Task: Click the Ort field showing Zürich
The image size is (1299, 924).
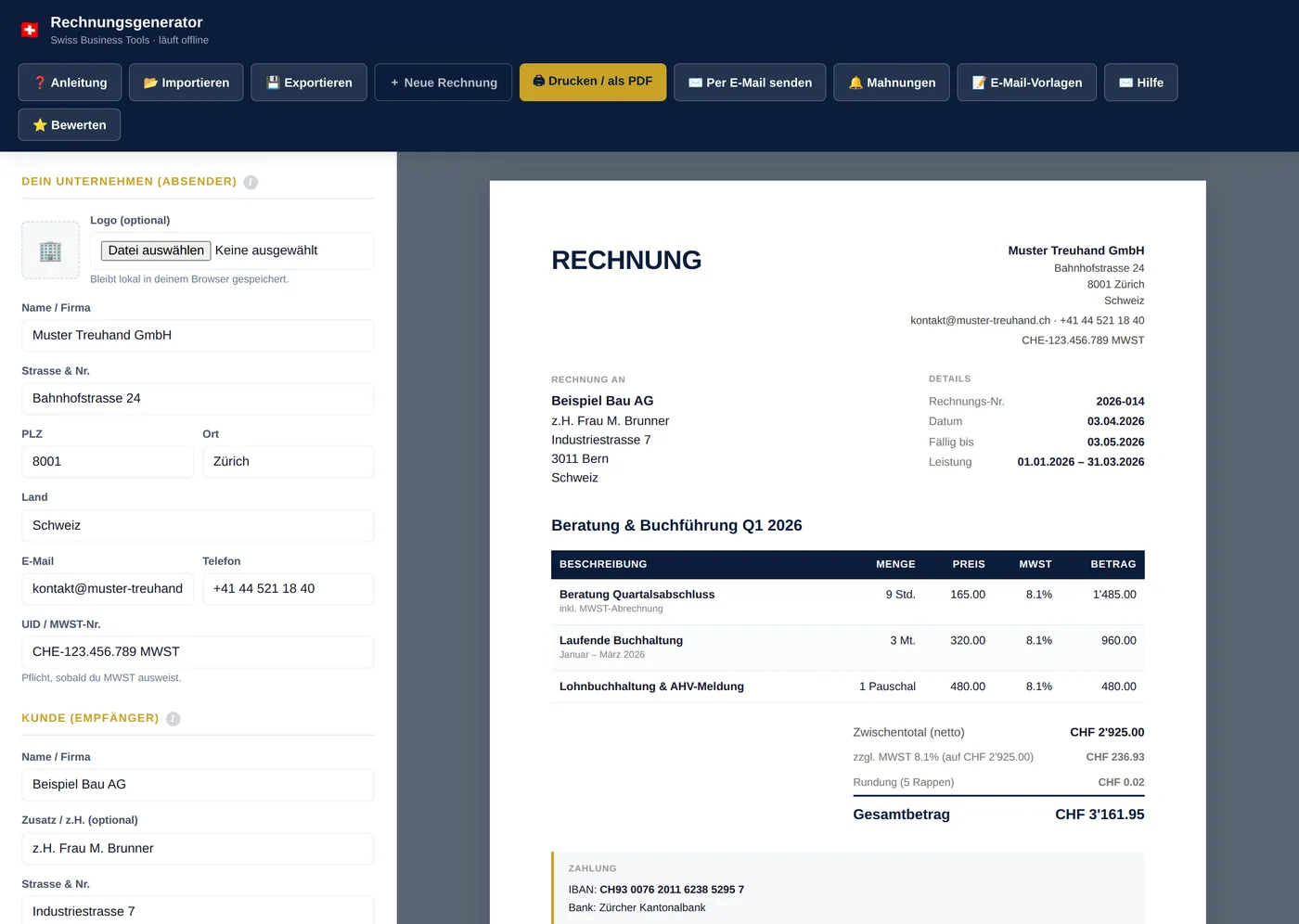Action: click(x=288, y=462)
